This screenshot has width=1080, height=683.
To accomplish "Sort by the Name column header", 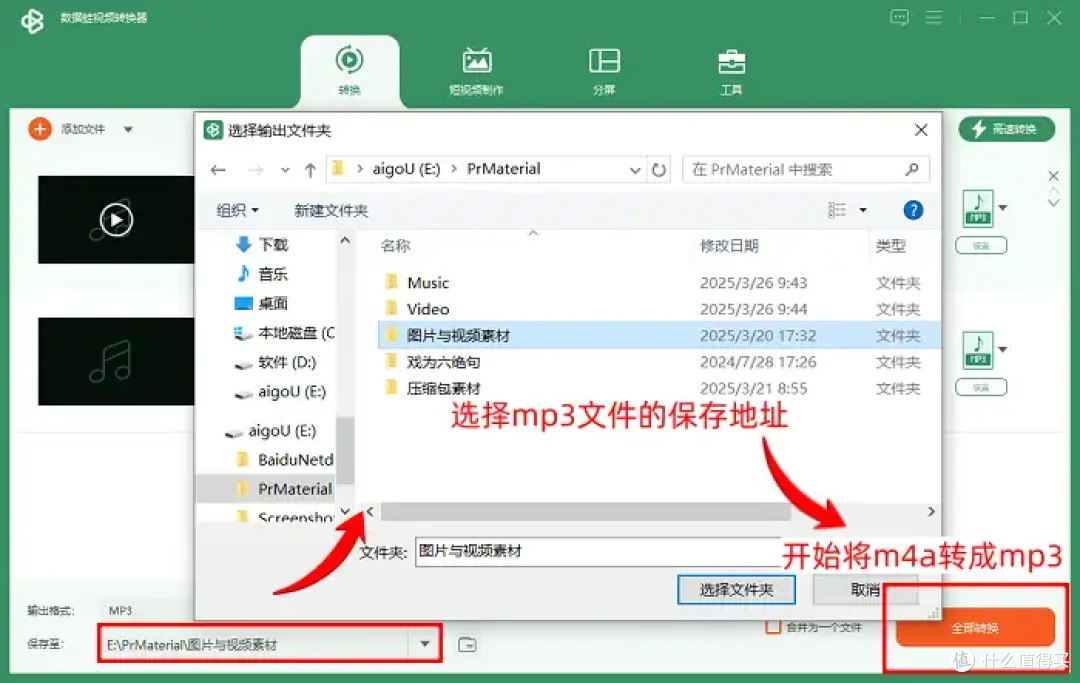I will pos(395,246).
